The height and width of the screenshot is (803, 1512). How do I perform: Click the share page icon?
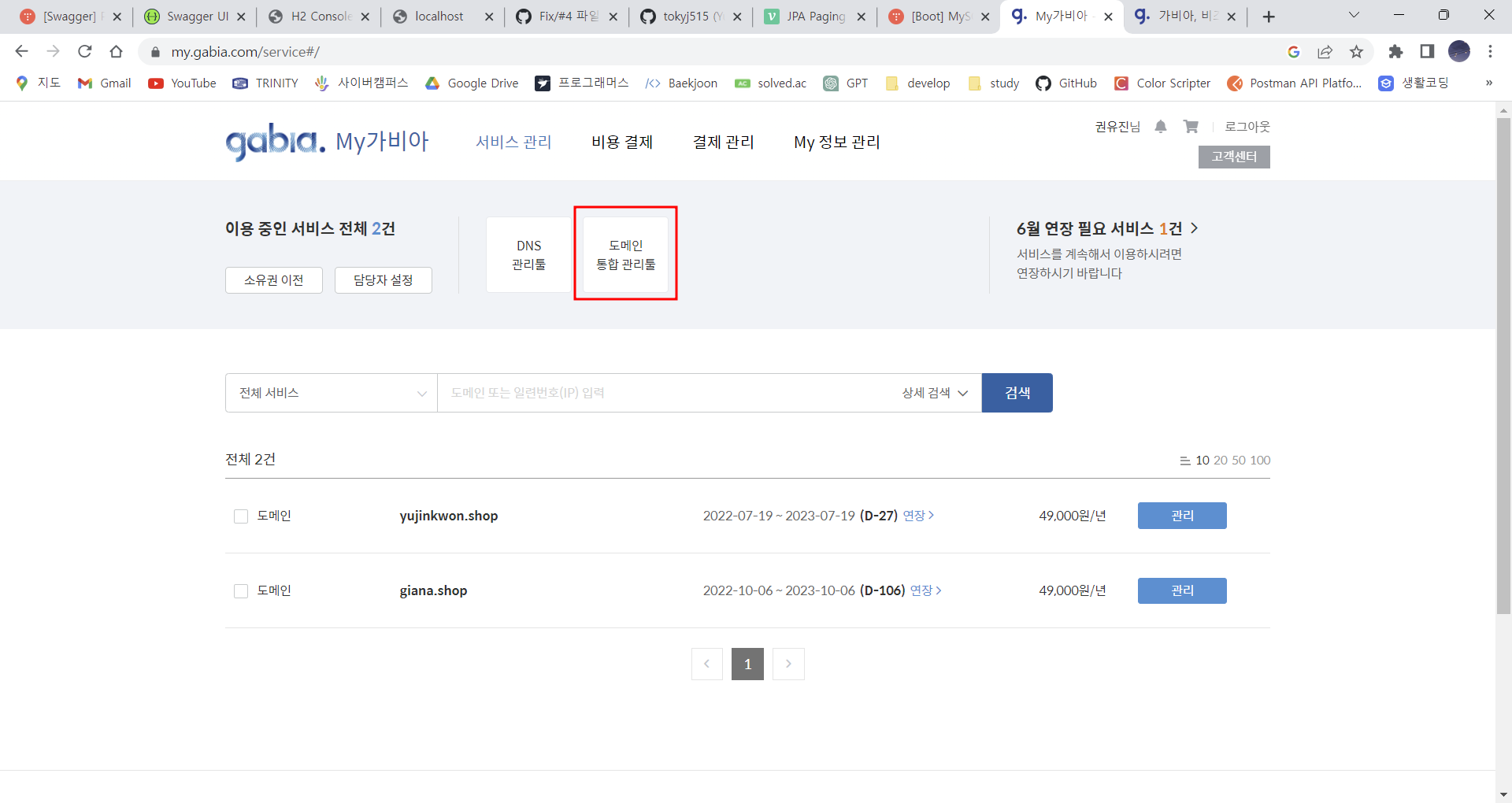(x=1325, y=52)
